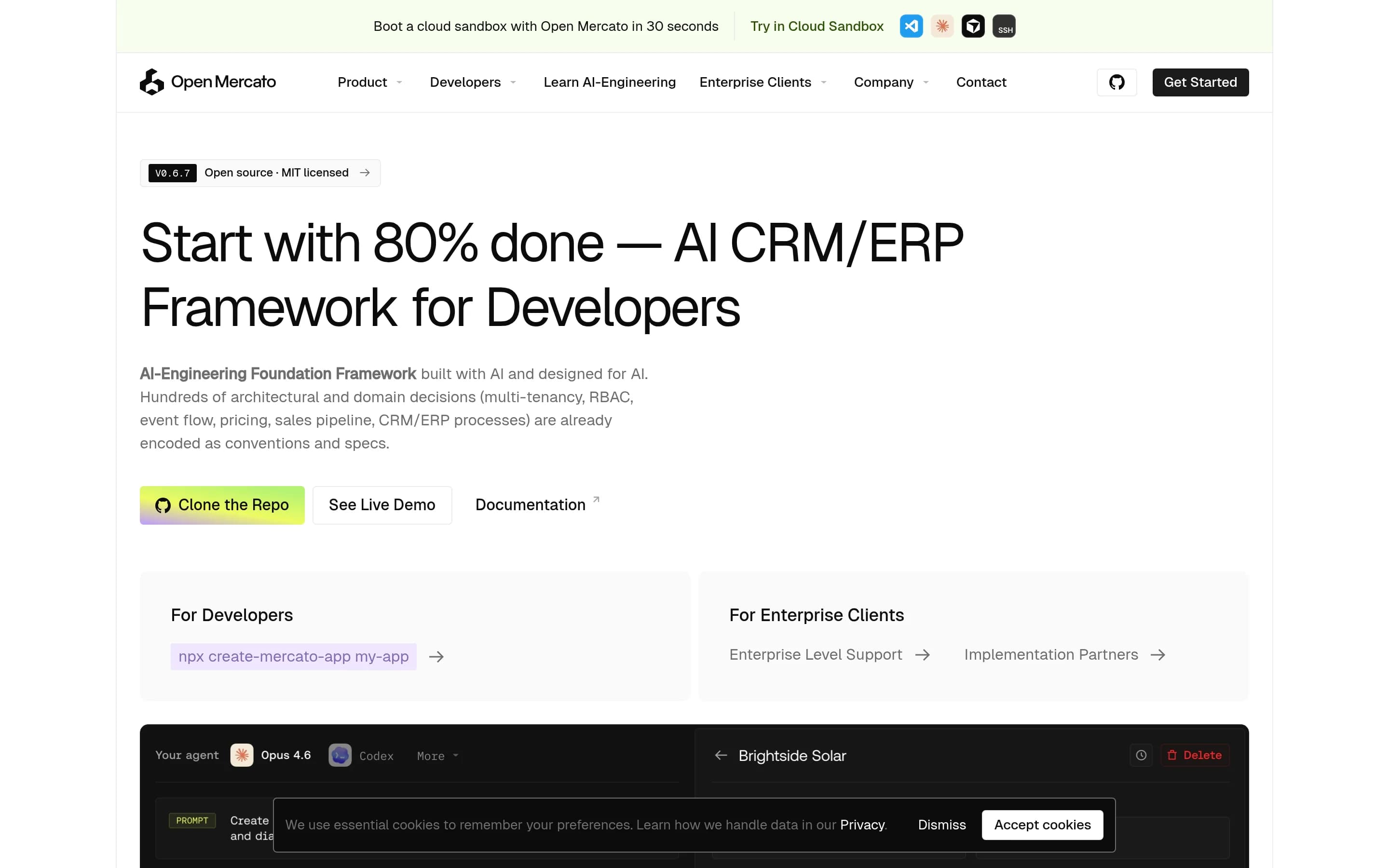The width and height of the screenshot is (1389, 868).
Task: Open the Documentation link
Action: (x=531, y=505)
